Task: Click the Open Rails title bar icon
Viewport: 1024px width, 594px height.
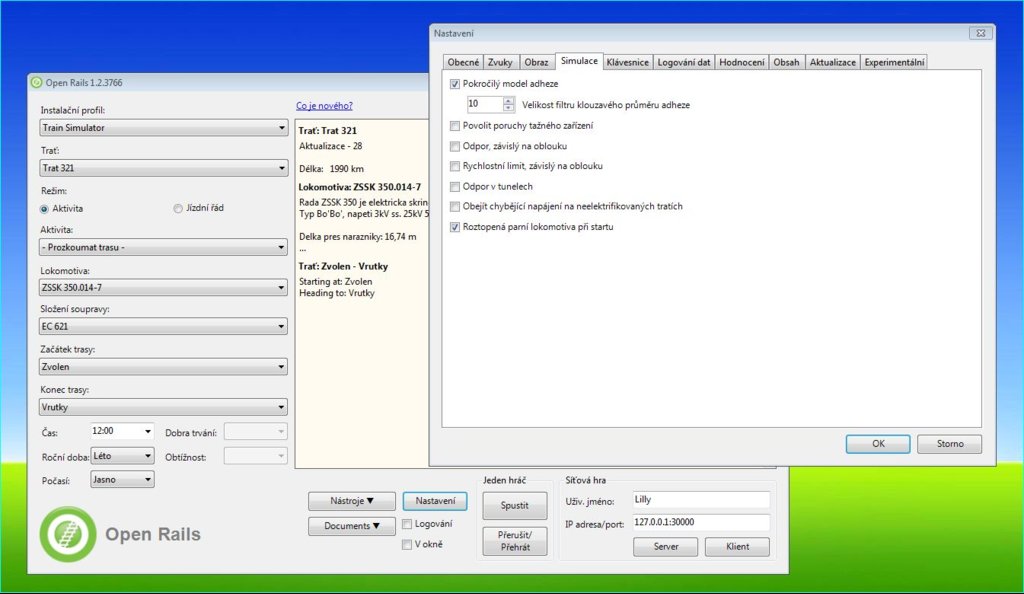Action: (37, 82)
